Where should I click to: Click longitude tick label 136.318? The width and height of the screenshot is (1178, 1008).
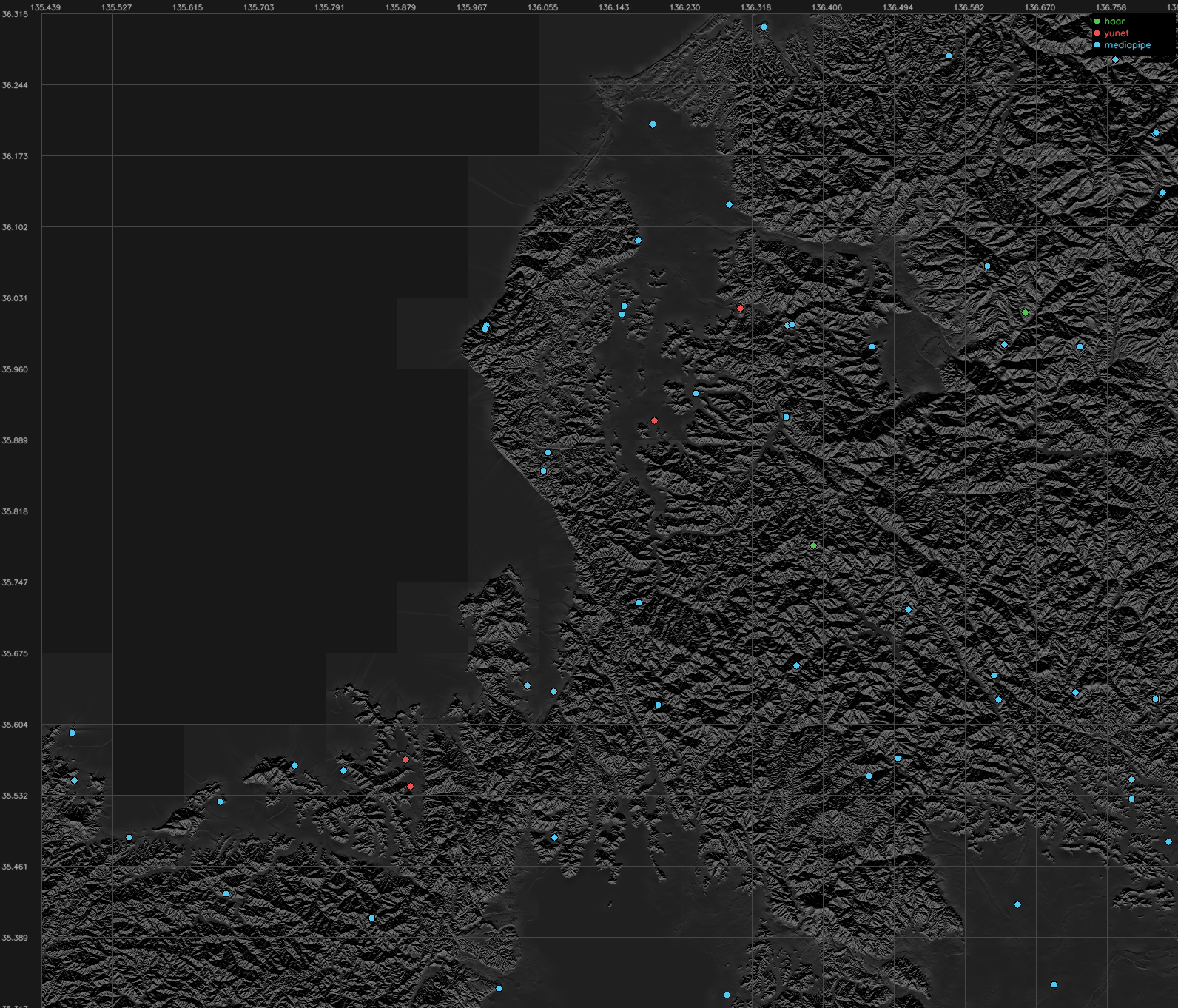pos(756,7)
